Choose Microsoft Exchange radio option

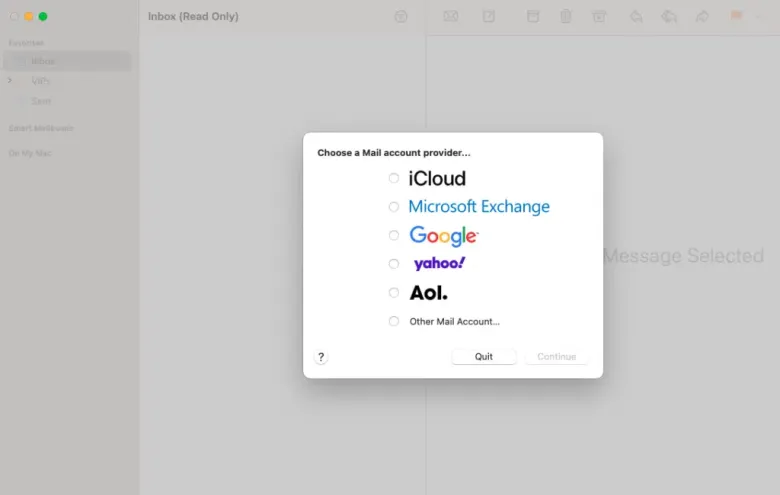coord(394,207)
